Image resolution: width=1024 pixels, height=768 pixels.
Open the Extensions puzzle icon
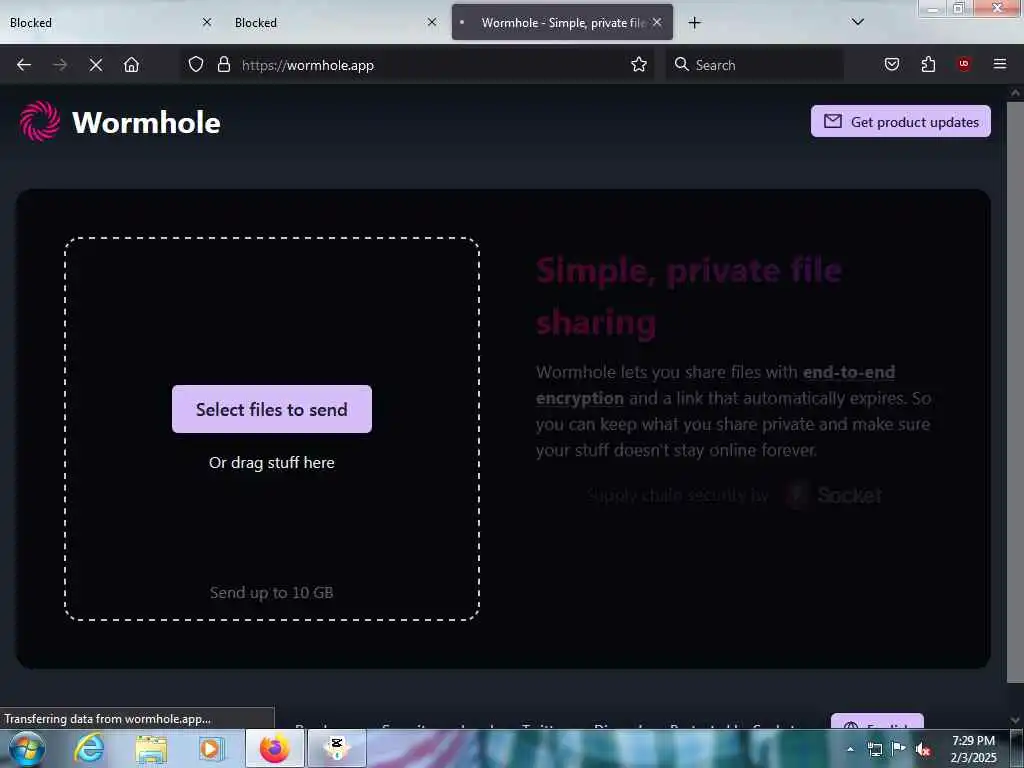(x=928, y=65)
